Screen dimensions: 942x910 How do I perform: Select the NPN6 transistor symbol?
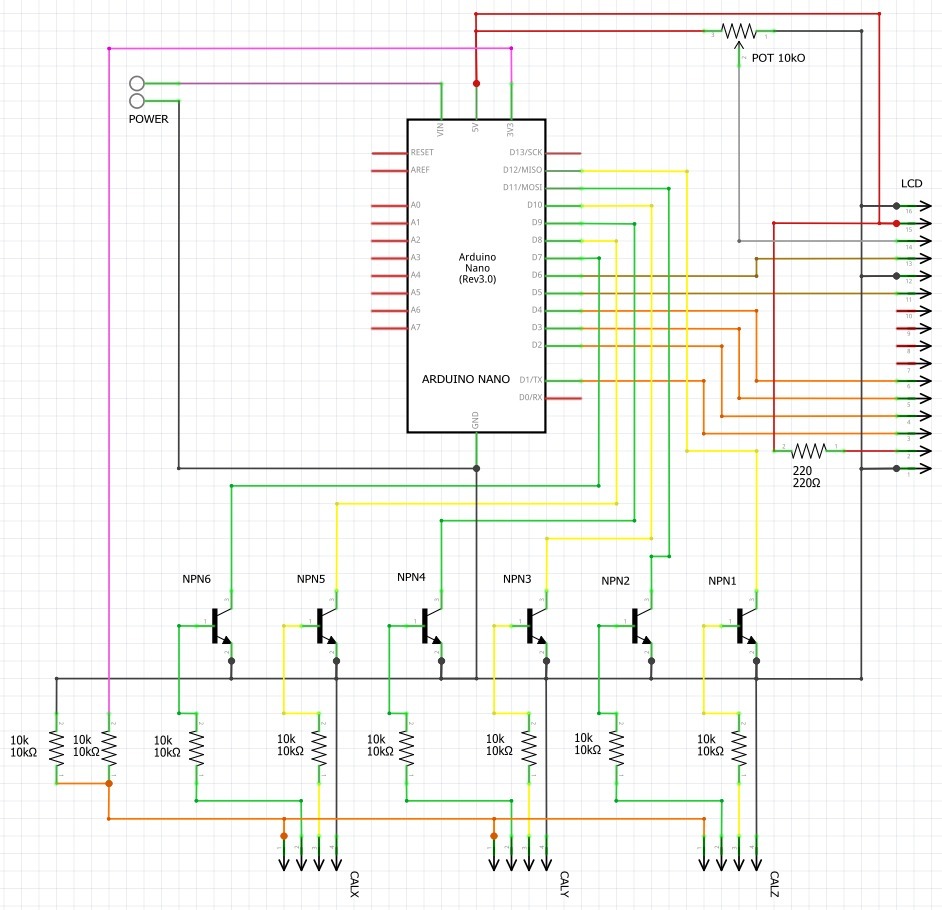point(222,626)
